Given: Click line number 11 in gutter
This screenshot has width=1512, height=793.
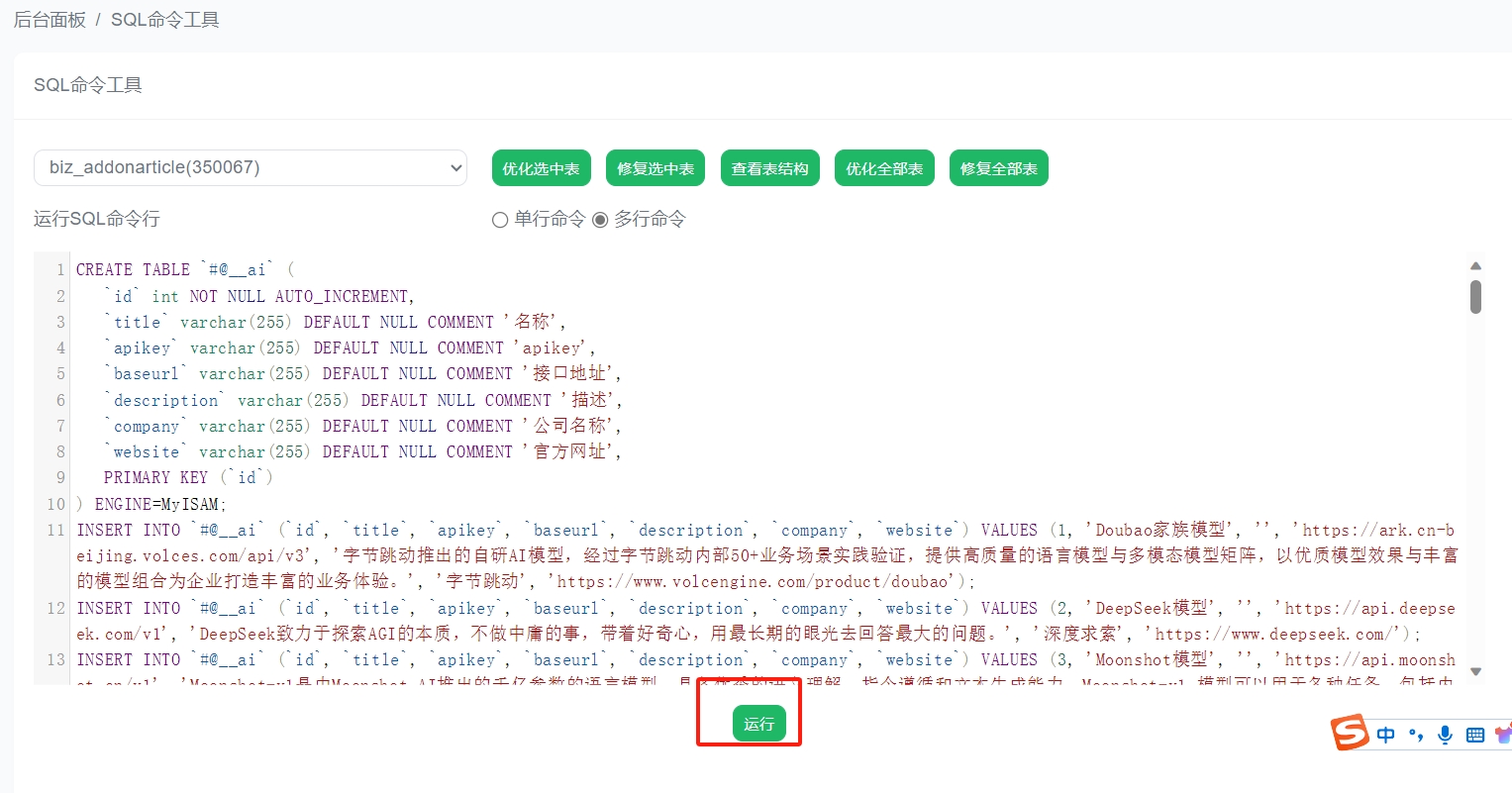Looking at the screenshot, I should [55, 530].
